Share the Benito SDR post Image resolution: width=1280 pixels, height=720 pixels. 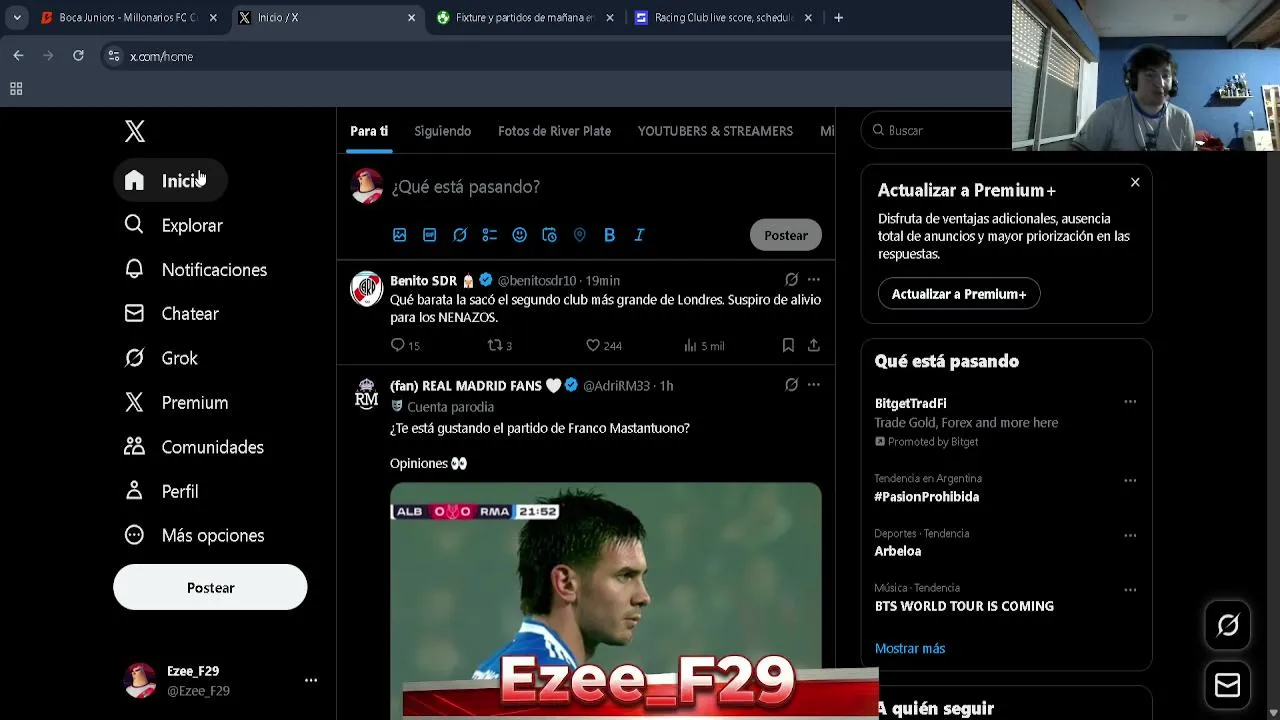[x=814, y=345]
